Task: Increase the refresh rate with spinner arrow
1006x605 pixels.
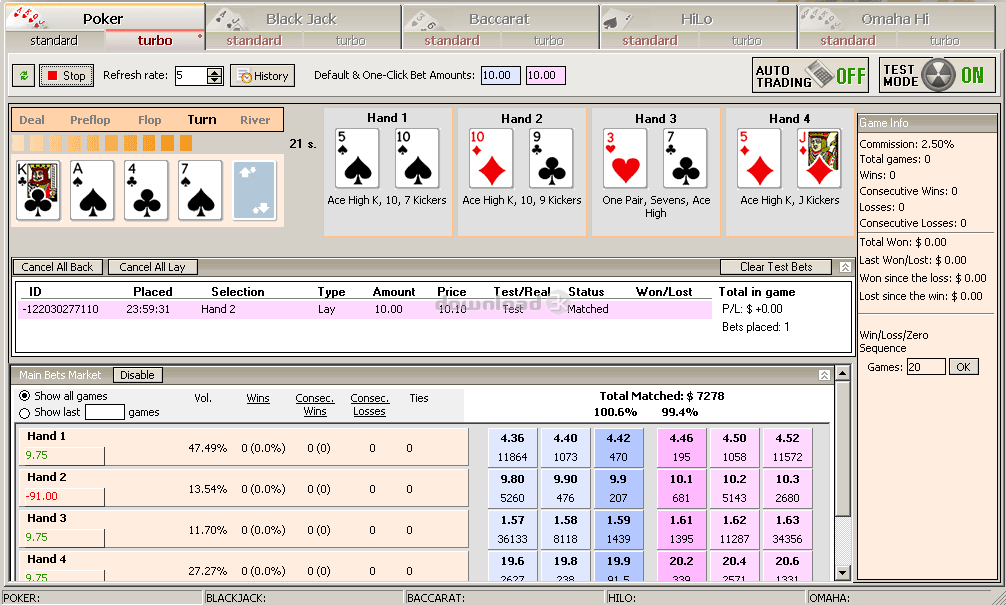Action: pyautogui.click(x=215, y=72)
